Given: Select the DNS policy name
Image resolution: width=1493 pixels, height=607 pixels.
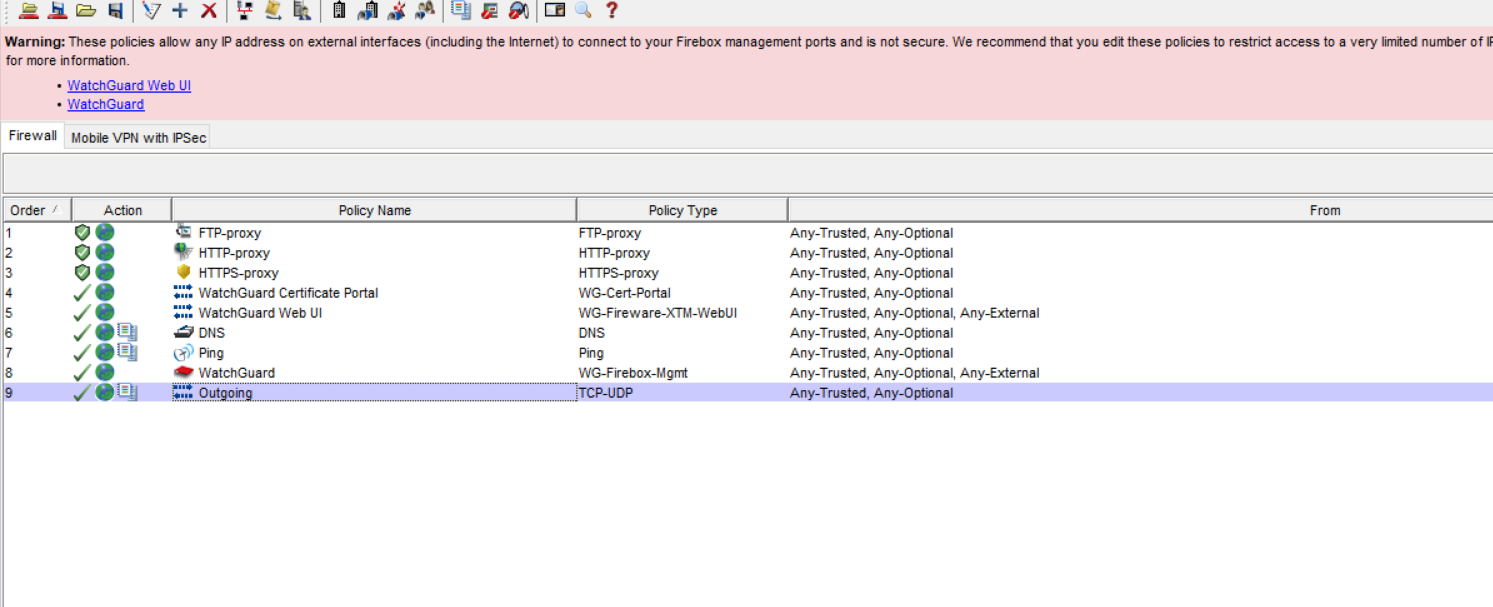Looking at the screenshot, I should click(x=212, y=333).
